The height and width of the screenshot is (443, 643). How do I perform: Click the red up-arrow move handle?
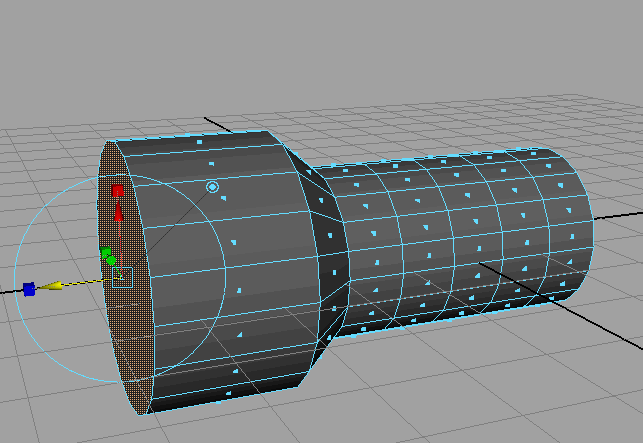[119, 211]
